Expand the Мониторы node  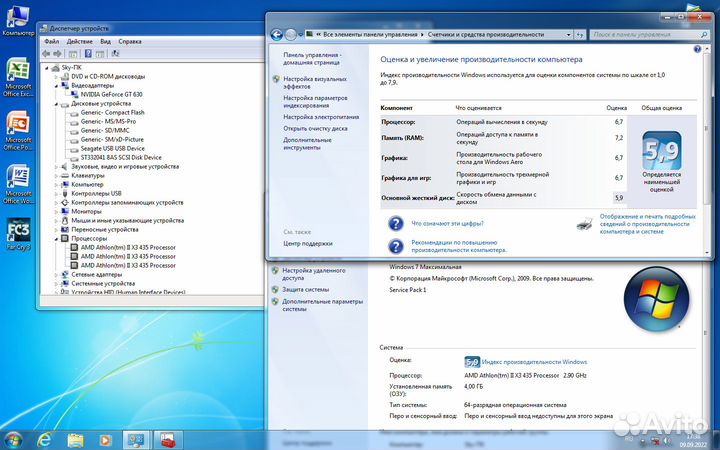pos(56,211)
